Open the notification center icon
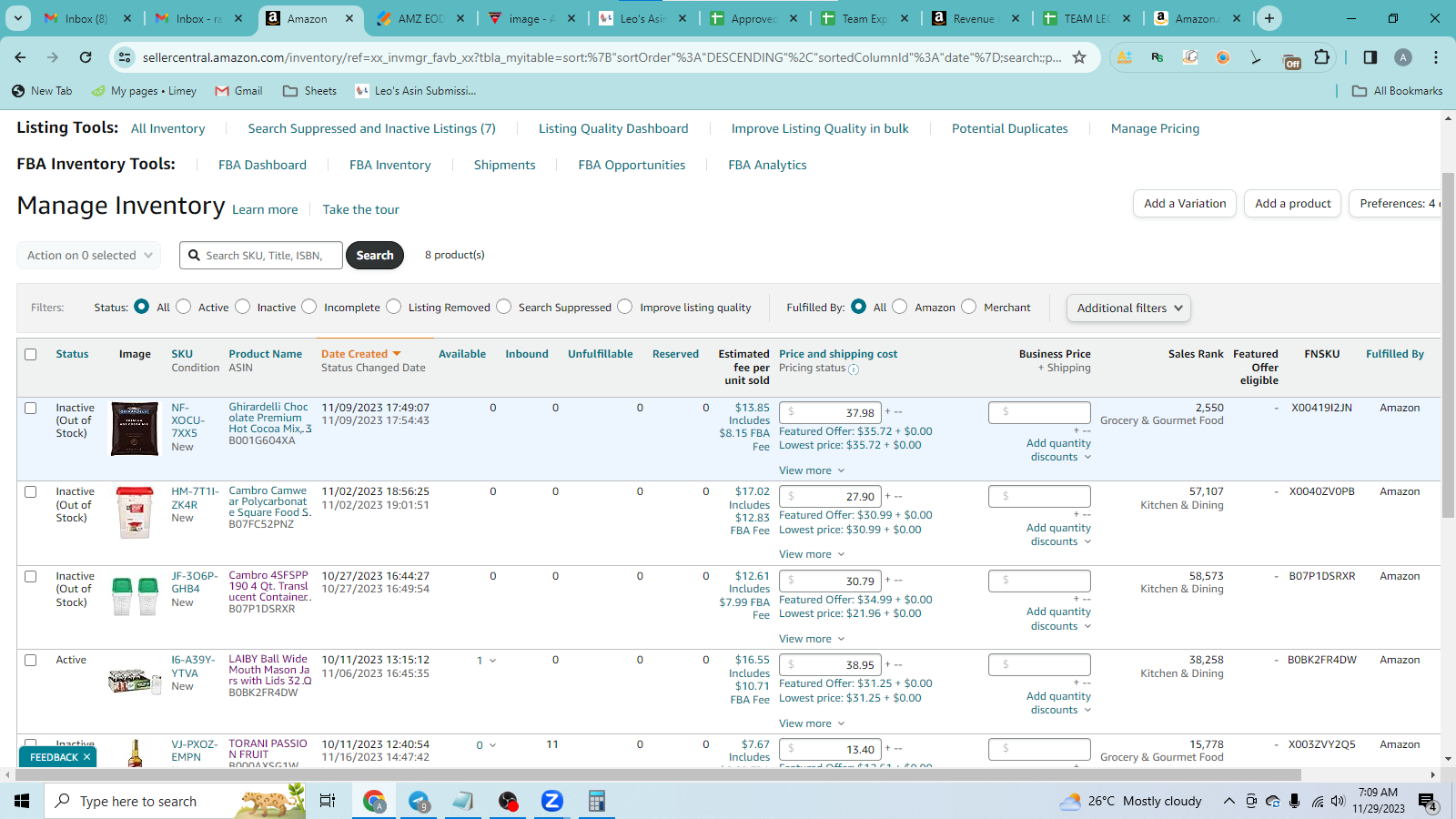Viewport: 1456px width, 819px height. (x=1428, y=802)
